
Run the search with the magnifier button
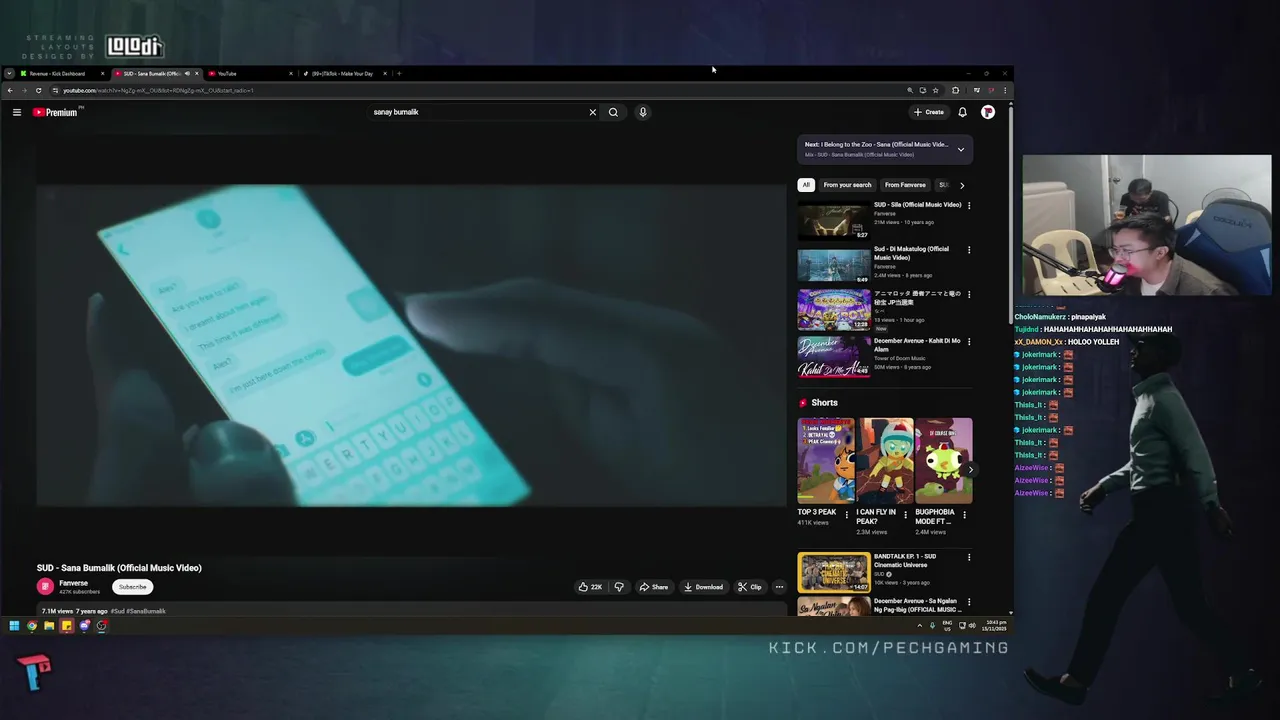point(613,112)
